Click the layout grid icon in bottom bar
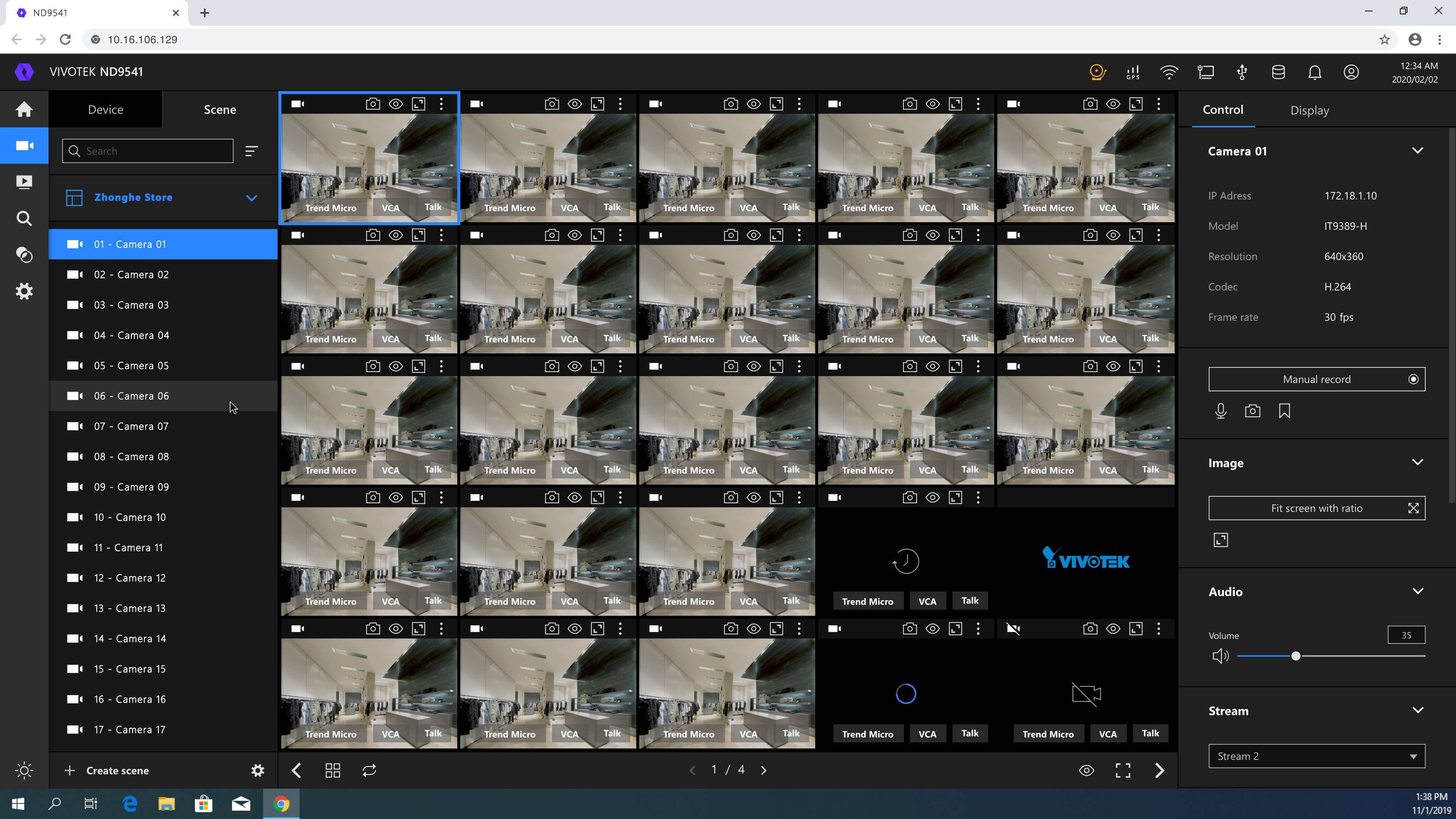This screenshot has height=819, width=1456. [x=333, y=770]
